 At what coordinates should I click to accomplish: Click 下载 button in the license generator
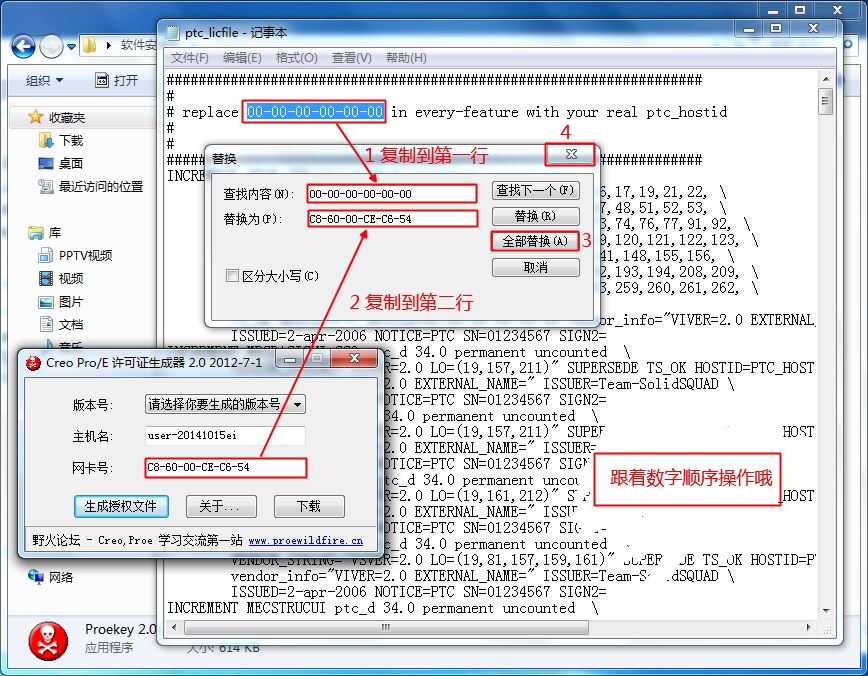click(x=309, y=506)
